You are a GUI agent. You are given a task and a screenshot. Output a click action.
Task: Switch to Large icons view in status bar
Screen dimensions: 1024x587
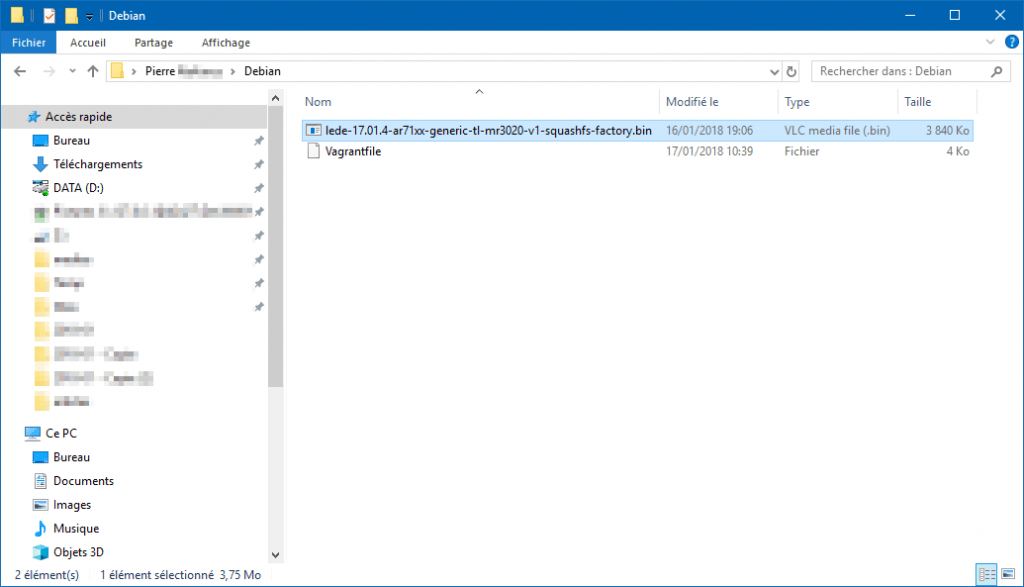pos(1007,574)
